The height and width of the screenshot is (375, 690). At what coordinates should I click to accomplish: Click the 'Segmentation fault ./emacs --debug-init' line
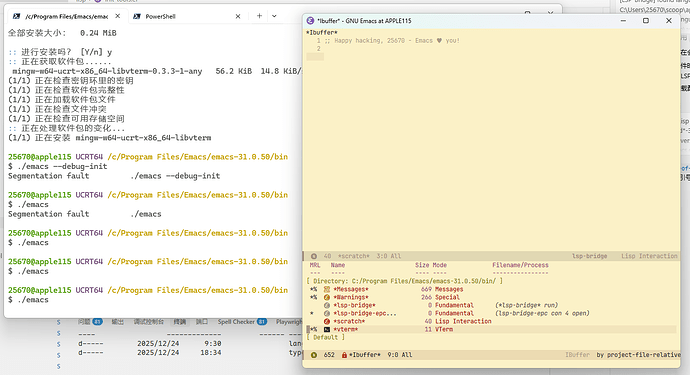114,176
